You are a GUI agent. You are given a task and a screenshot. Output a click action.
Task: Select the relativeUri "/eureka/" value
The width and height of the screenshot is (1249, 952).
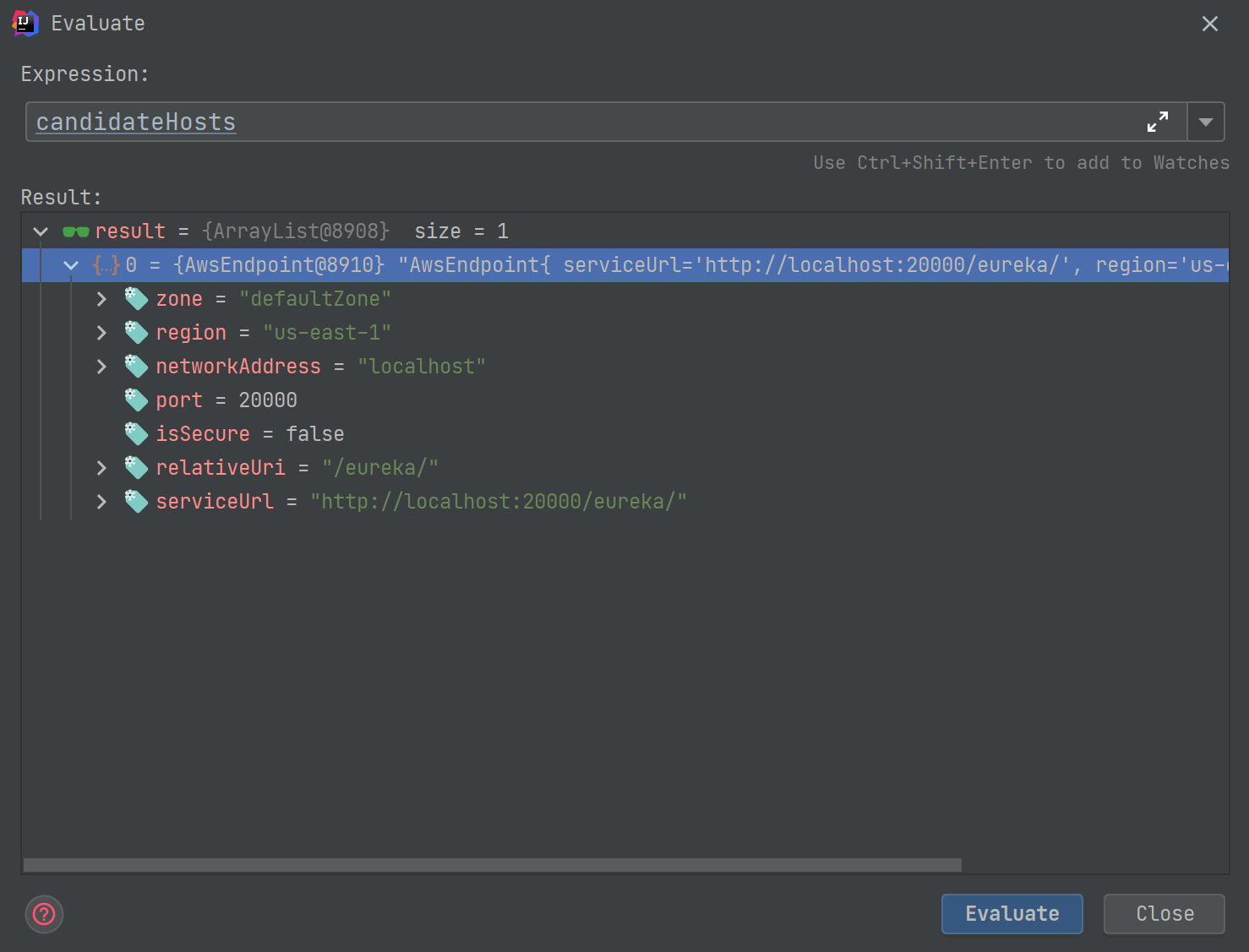(x=380, y=468)
